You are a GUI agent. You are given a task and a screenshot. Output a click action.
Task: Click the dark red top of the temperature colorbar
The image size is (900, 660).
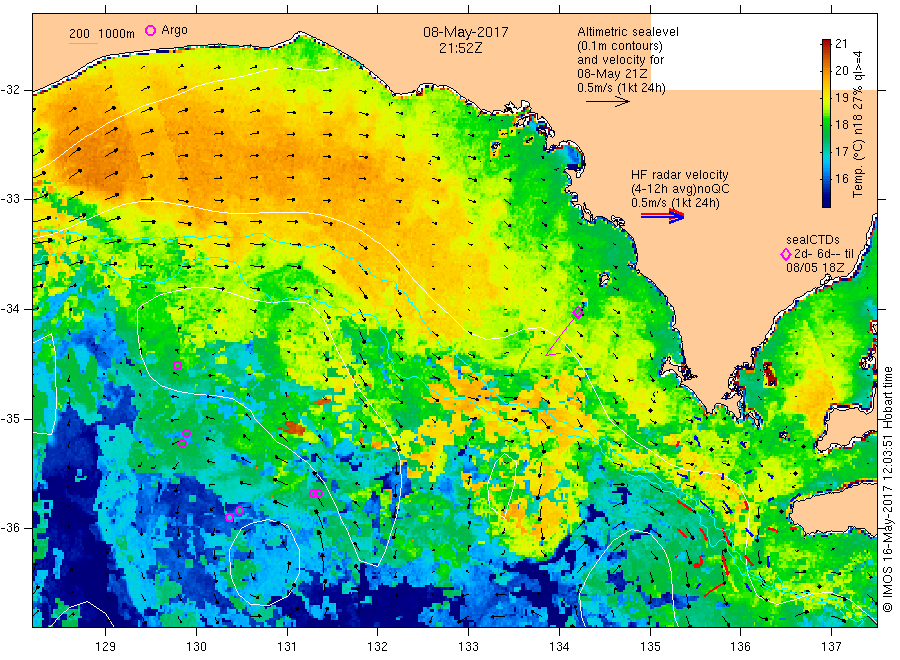[x=826, y=44]
